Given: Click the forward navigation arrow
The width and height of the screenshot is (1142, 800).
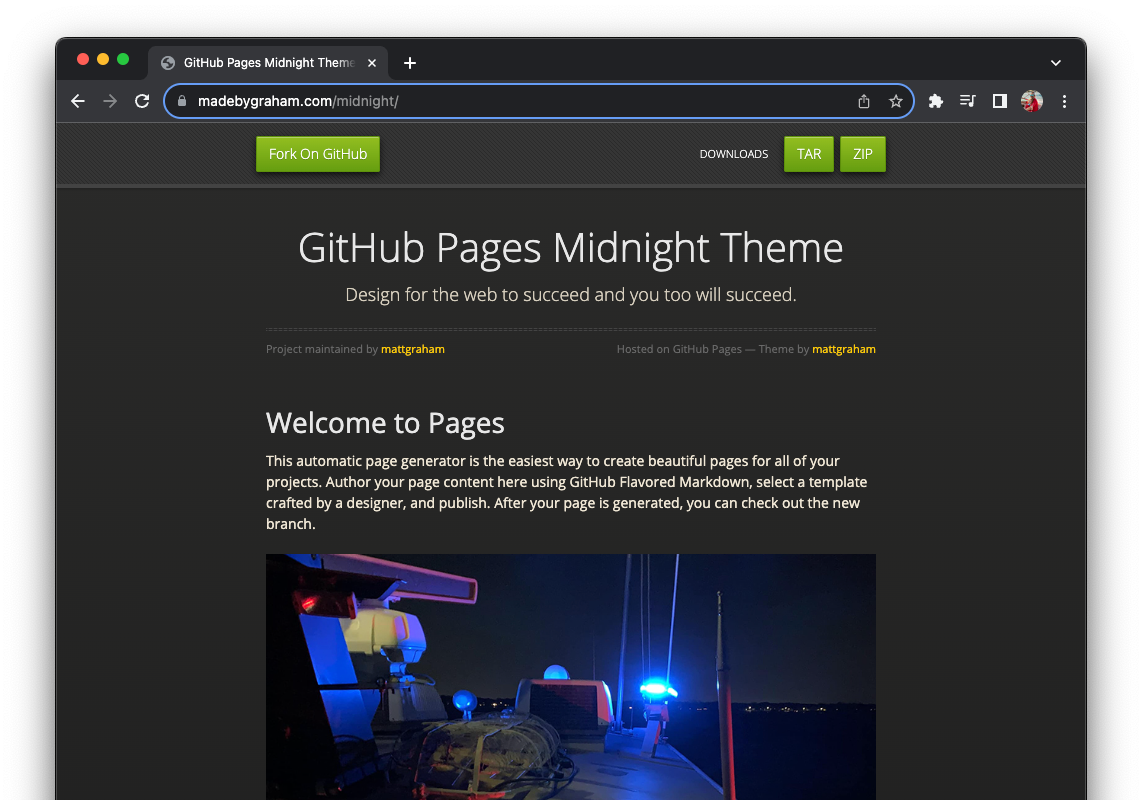Looking at the screenshot, I should coord(110,101).
